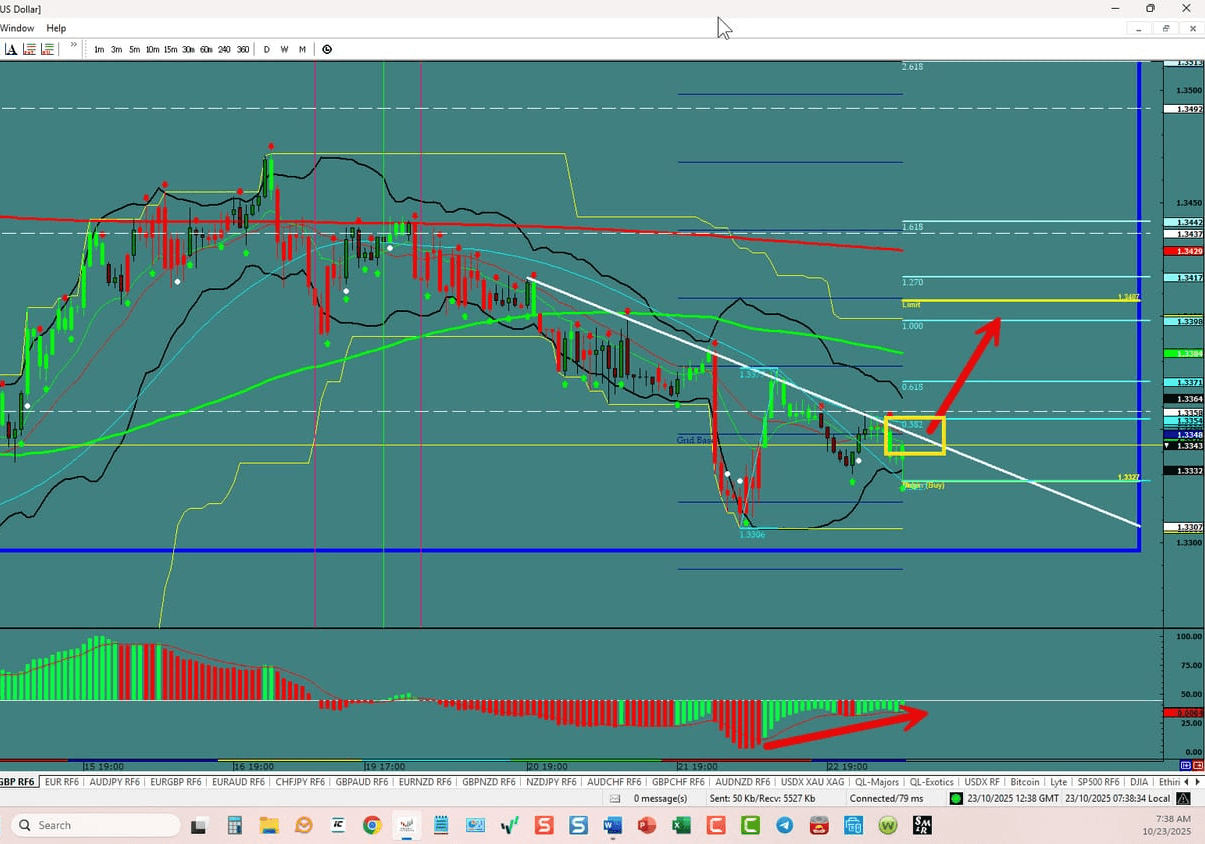The width and height of the screenshot is (1205, 844).
Task: Click inside the Windows Search box
Action: pyautogui.click(x=95, y=825)
